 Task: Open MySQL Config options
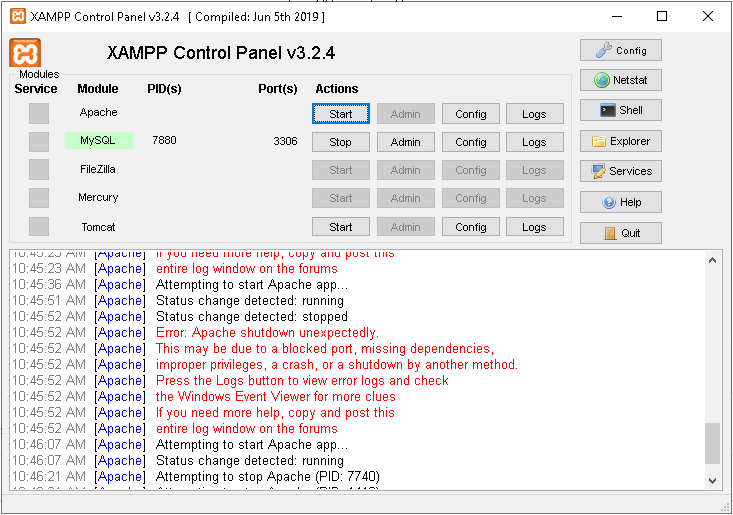pos(471,142)
